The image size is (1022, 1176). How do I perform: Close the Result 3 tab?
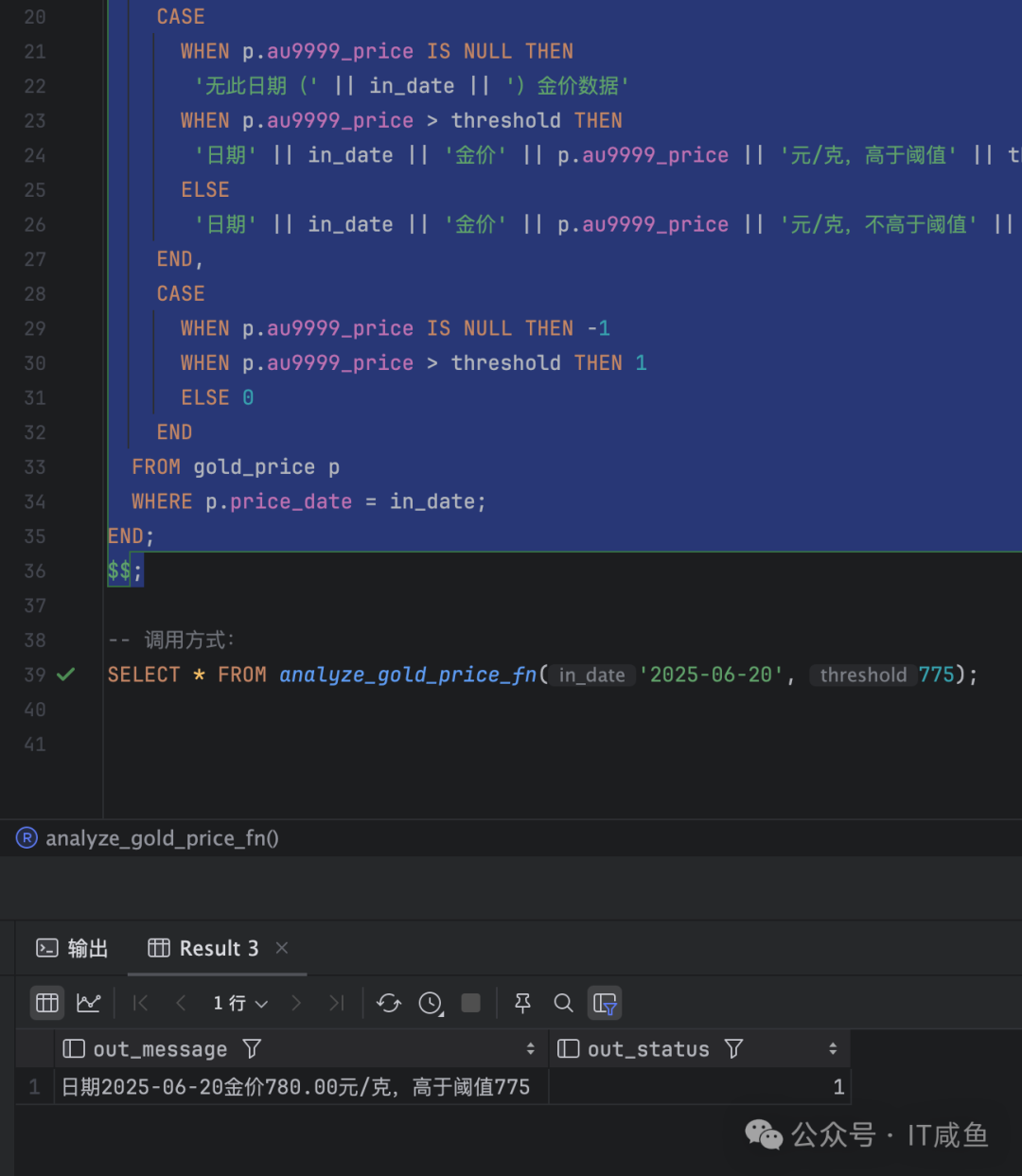(x=281, y=948)
